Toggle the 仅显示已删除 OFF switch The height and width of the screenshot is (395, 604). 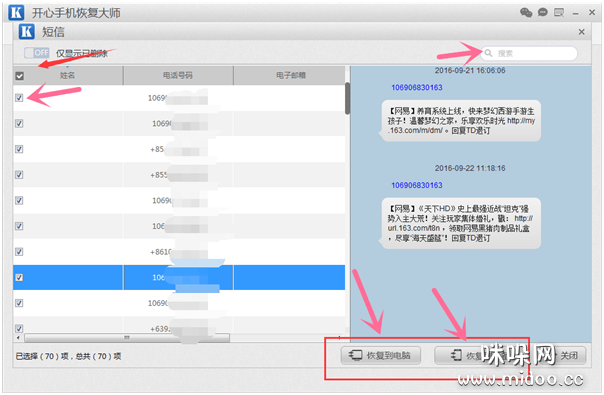pyautogui.click(x=37, y=53)
